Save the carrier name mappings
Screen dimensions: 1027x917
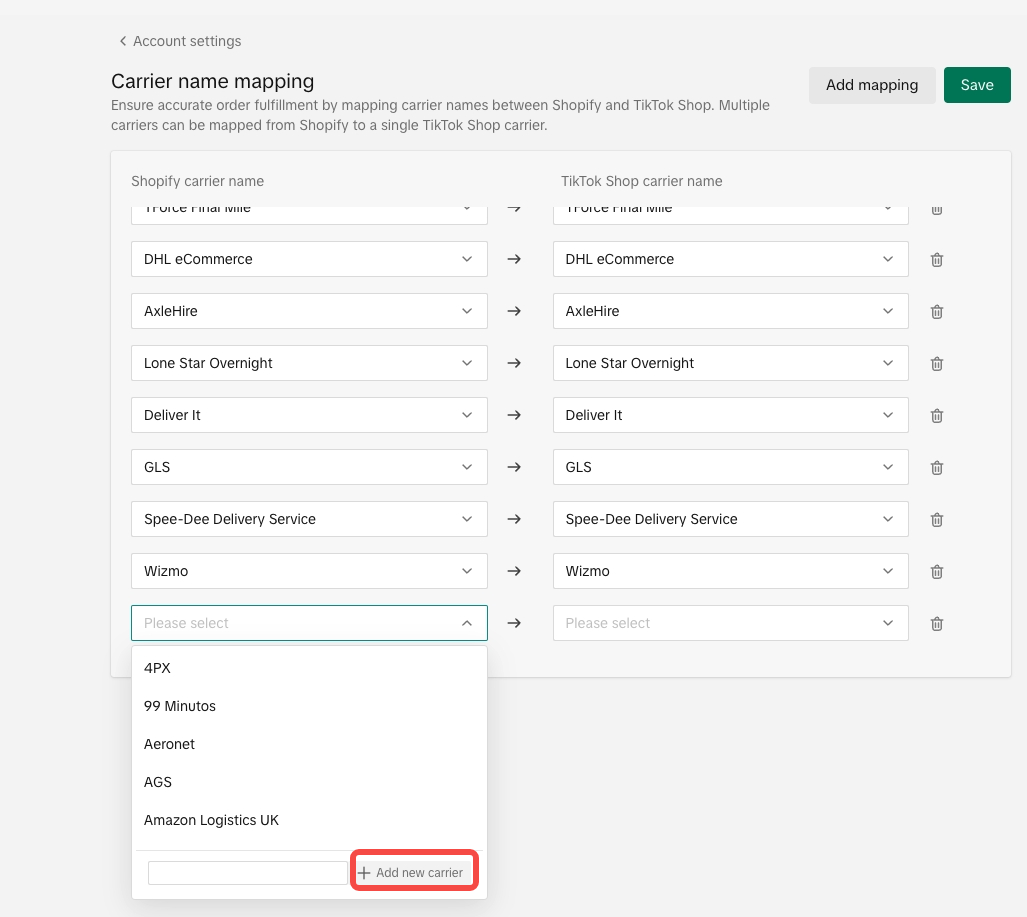click(976, 85)
